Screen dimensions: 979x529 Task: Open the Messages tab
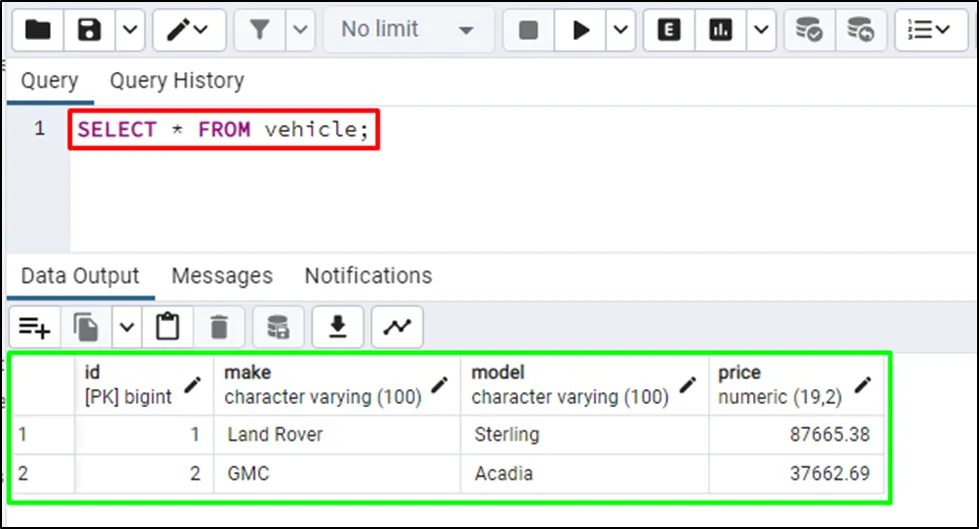tap(222, 276)
